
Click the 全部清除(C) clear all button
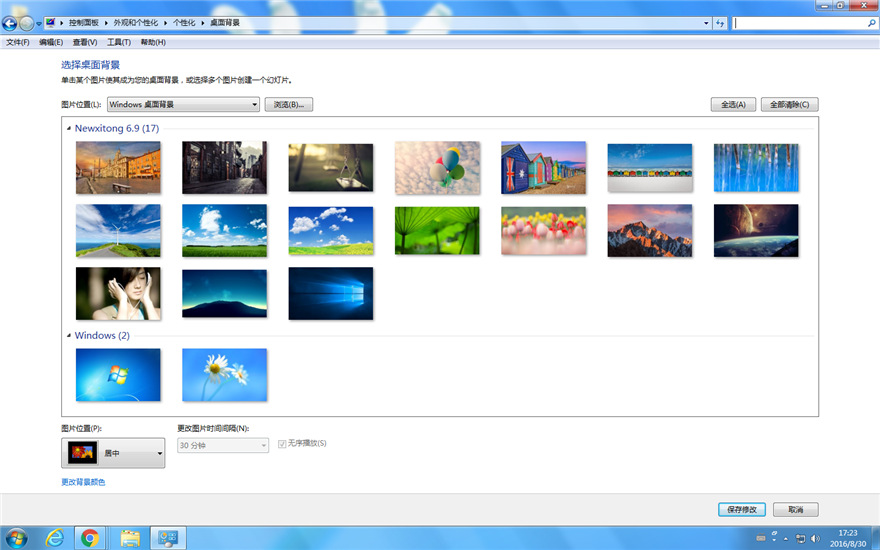[789, 104]
